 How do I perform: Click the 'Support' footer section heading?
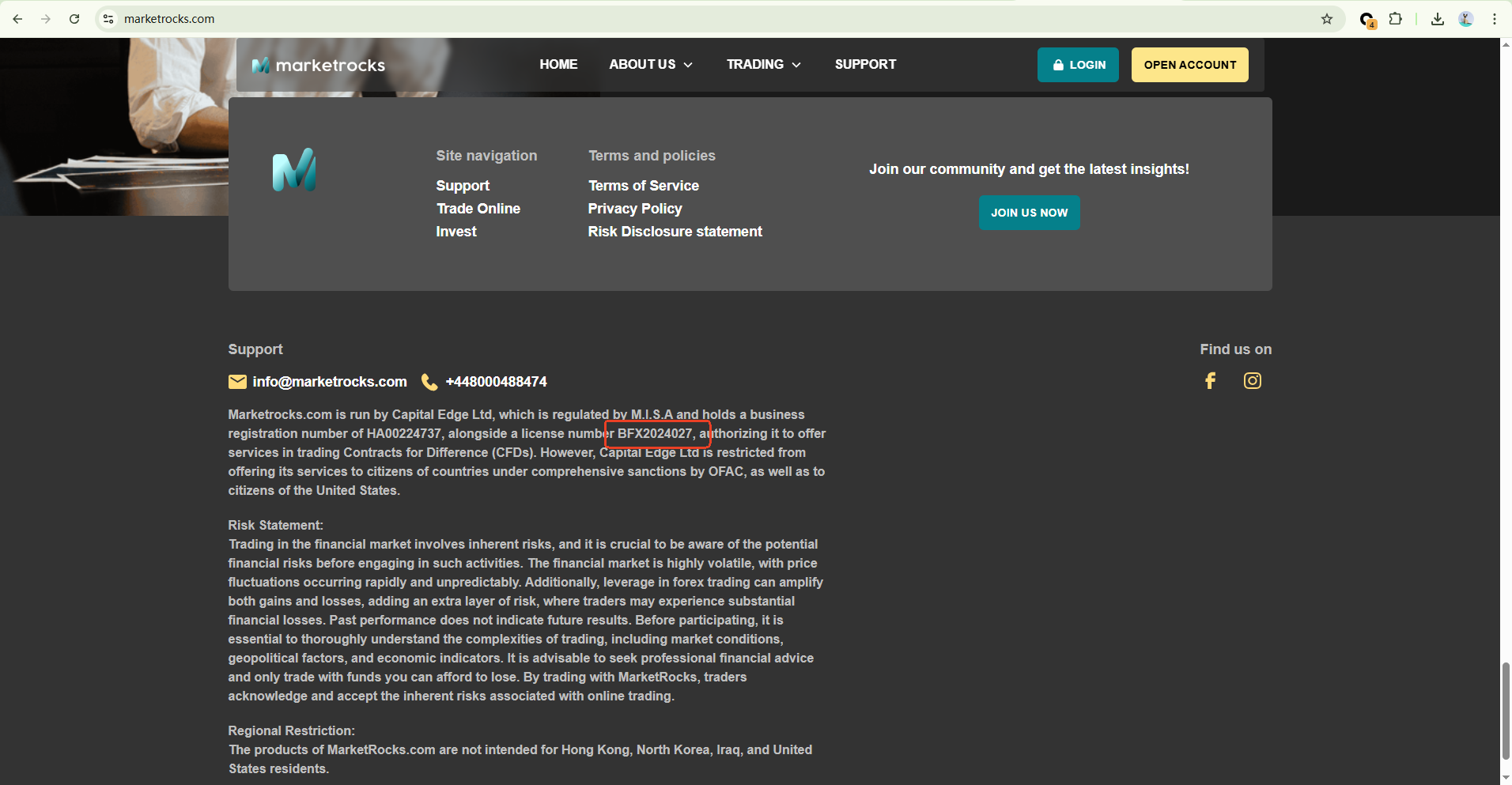(x=255, y=349)
